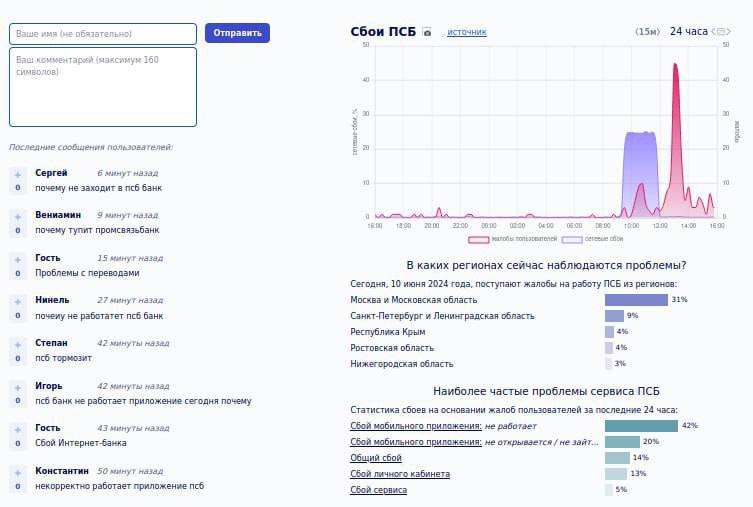Click plus icon beside Константин's comment
This screenshot has height=507, width=753.
18,473
